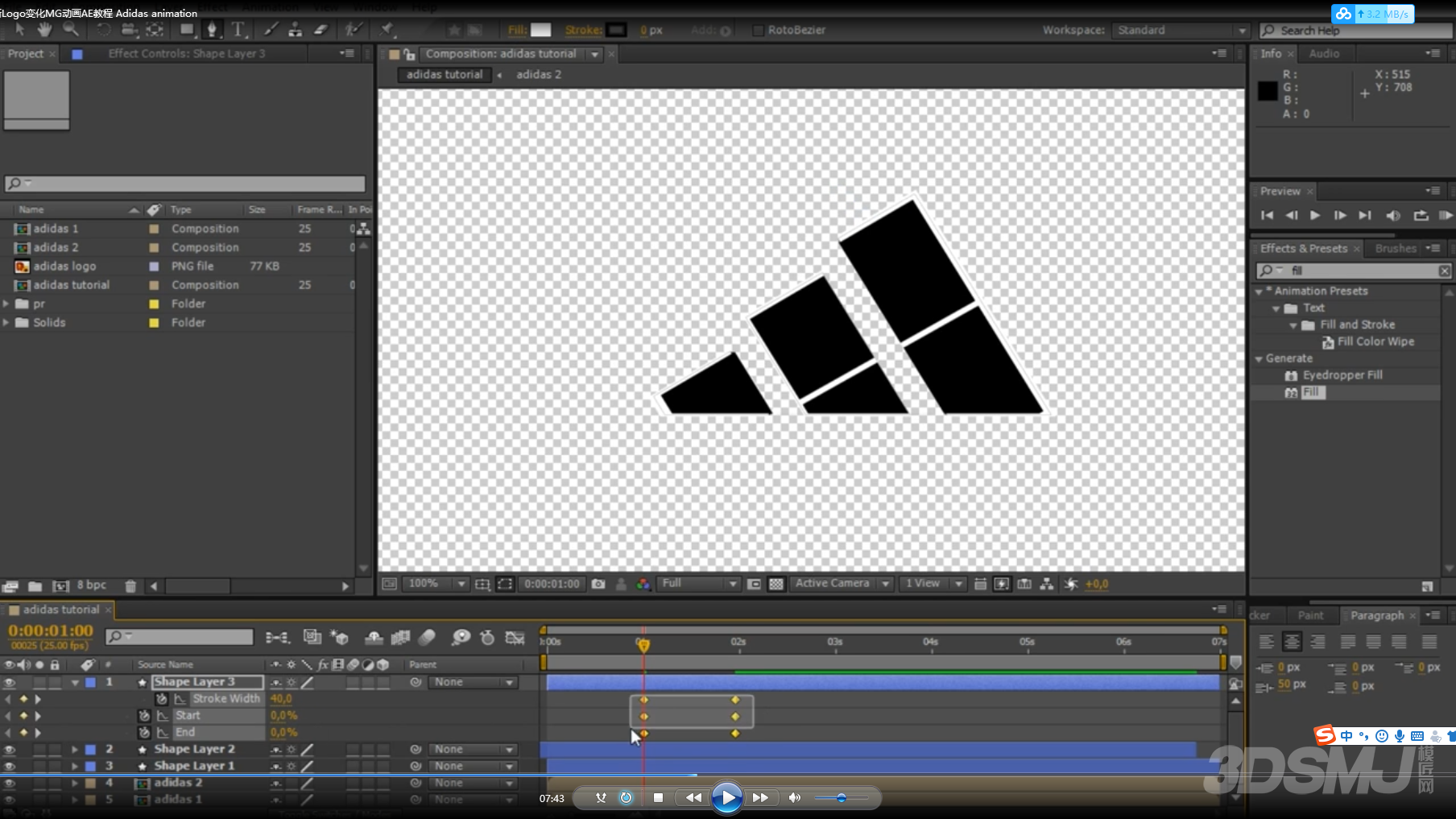Screen dimensions: 1456x819
Task: Open the Workspace Standard dropdown
Action: (x=1180, y=30)
